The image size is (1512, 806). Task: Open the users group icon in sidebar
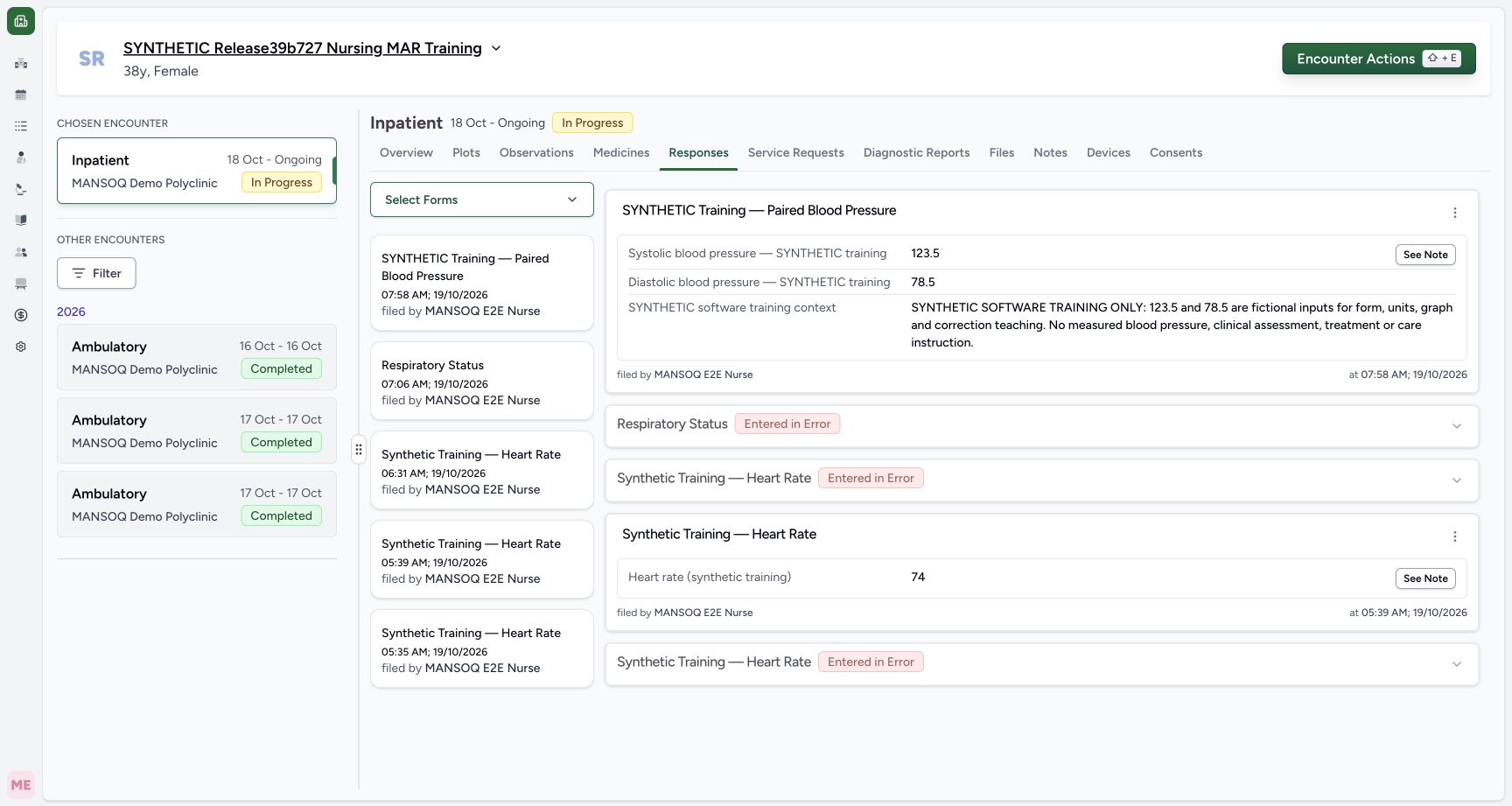click(21, 252)
